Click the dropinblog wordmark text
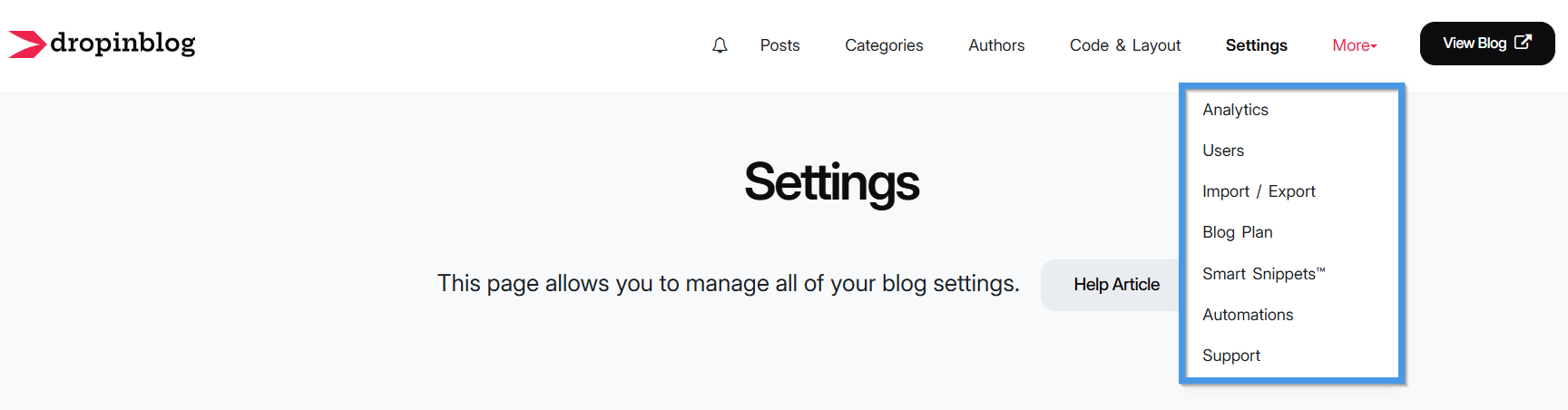 coord(122,44)
